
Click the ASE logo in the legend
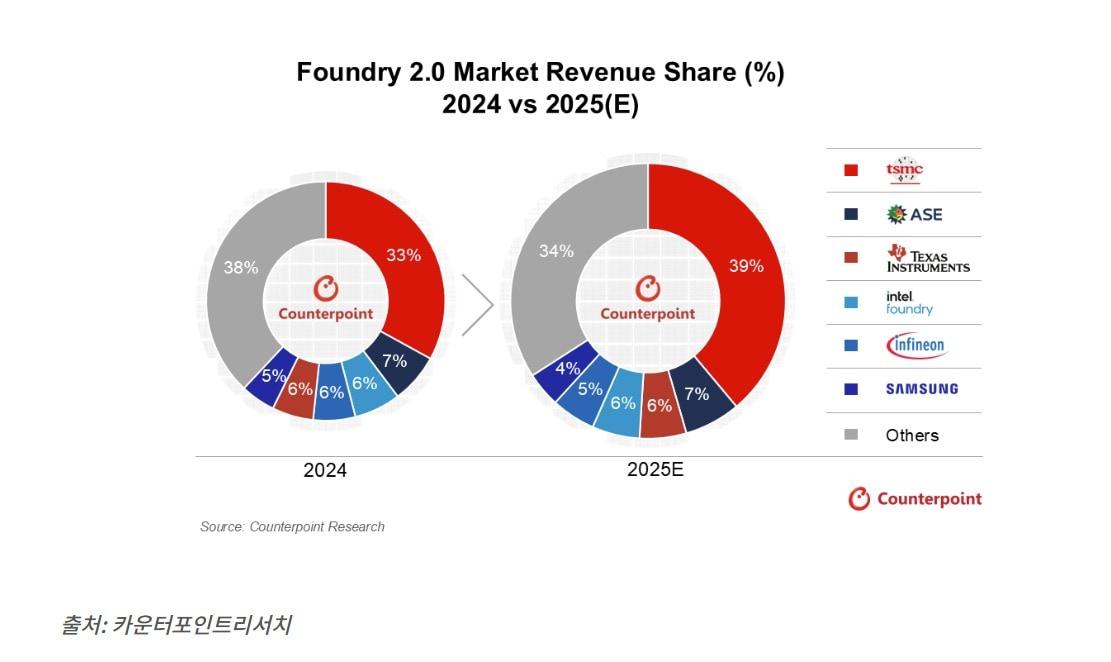pos(914,214)
